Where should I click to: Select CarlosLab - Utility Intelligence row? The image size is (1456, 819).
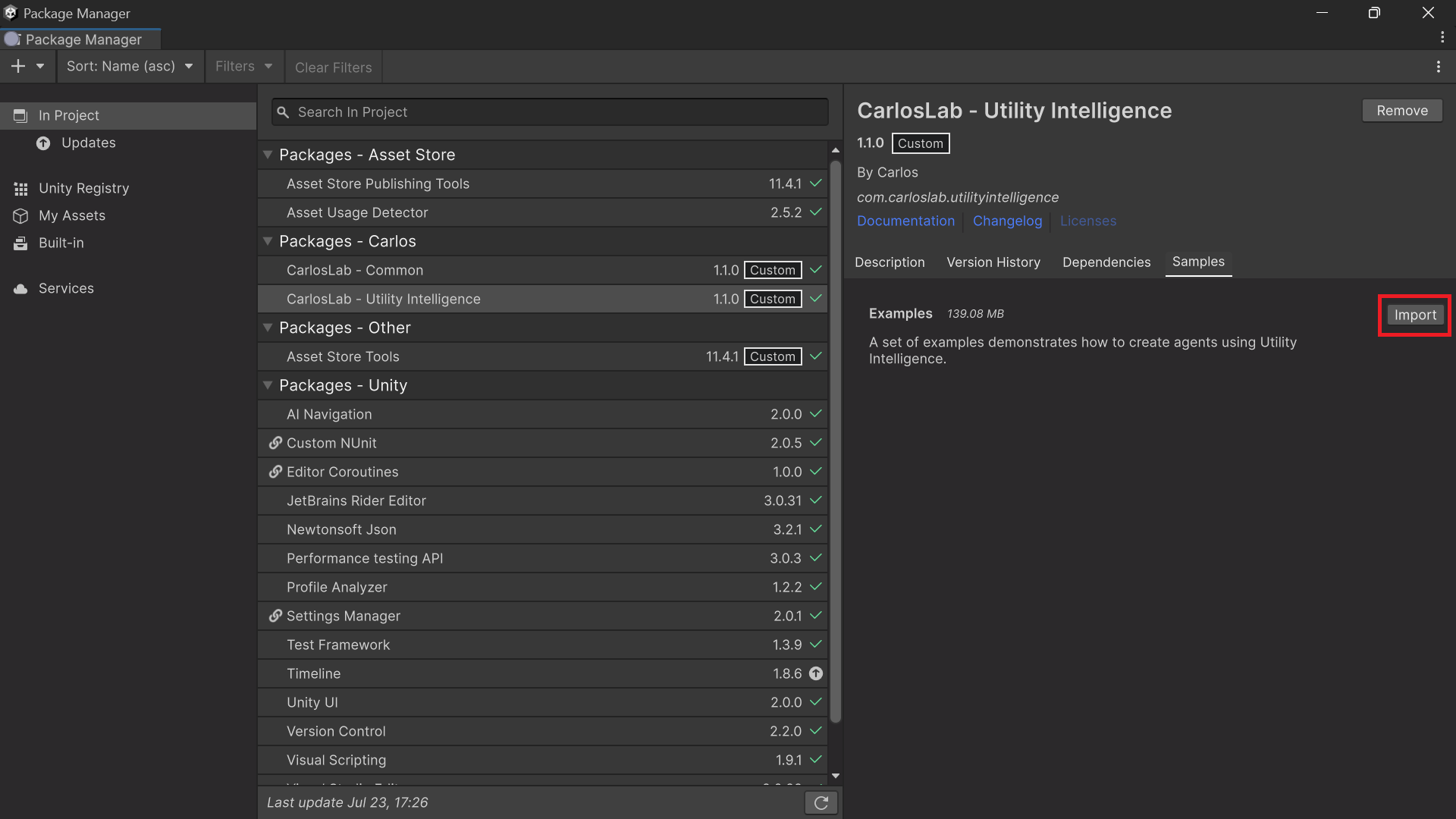[x=543, y=299]
